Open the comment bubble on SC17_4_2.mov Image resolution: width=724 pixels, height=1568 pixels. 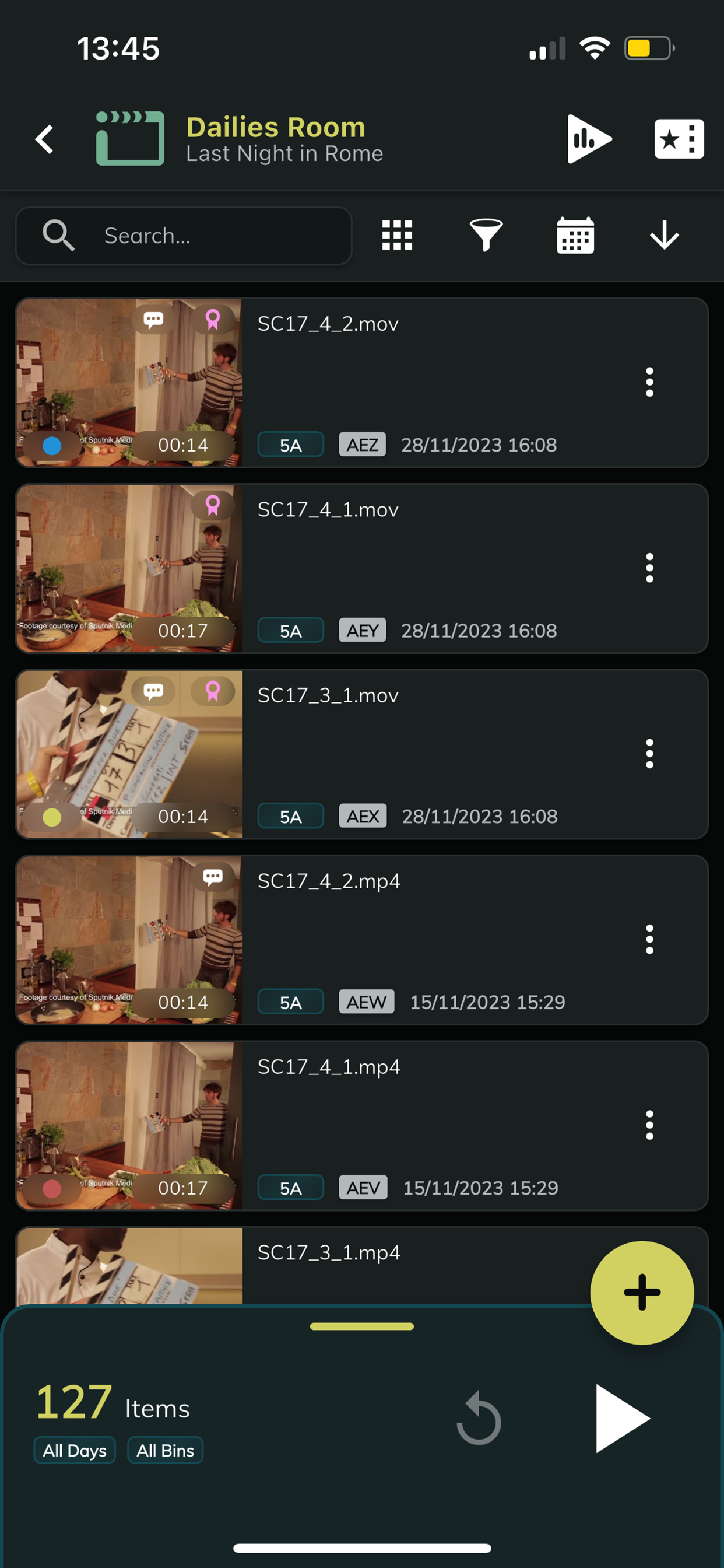pos(153,320)
